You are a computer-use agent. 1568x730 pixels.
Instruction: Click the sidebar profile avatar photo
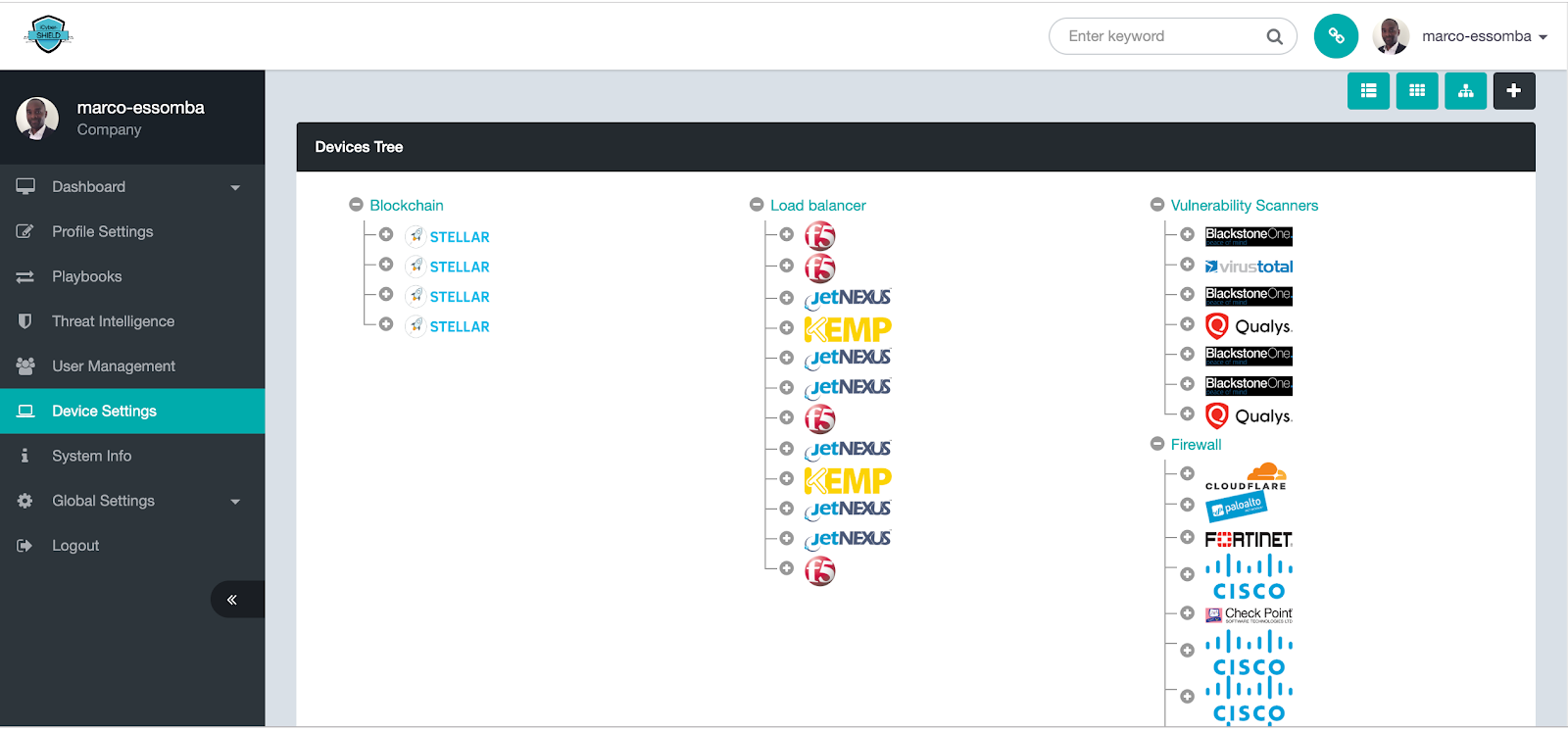tap(37, 119)
